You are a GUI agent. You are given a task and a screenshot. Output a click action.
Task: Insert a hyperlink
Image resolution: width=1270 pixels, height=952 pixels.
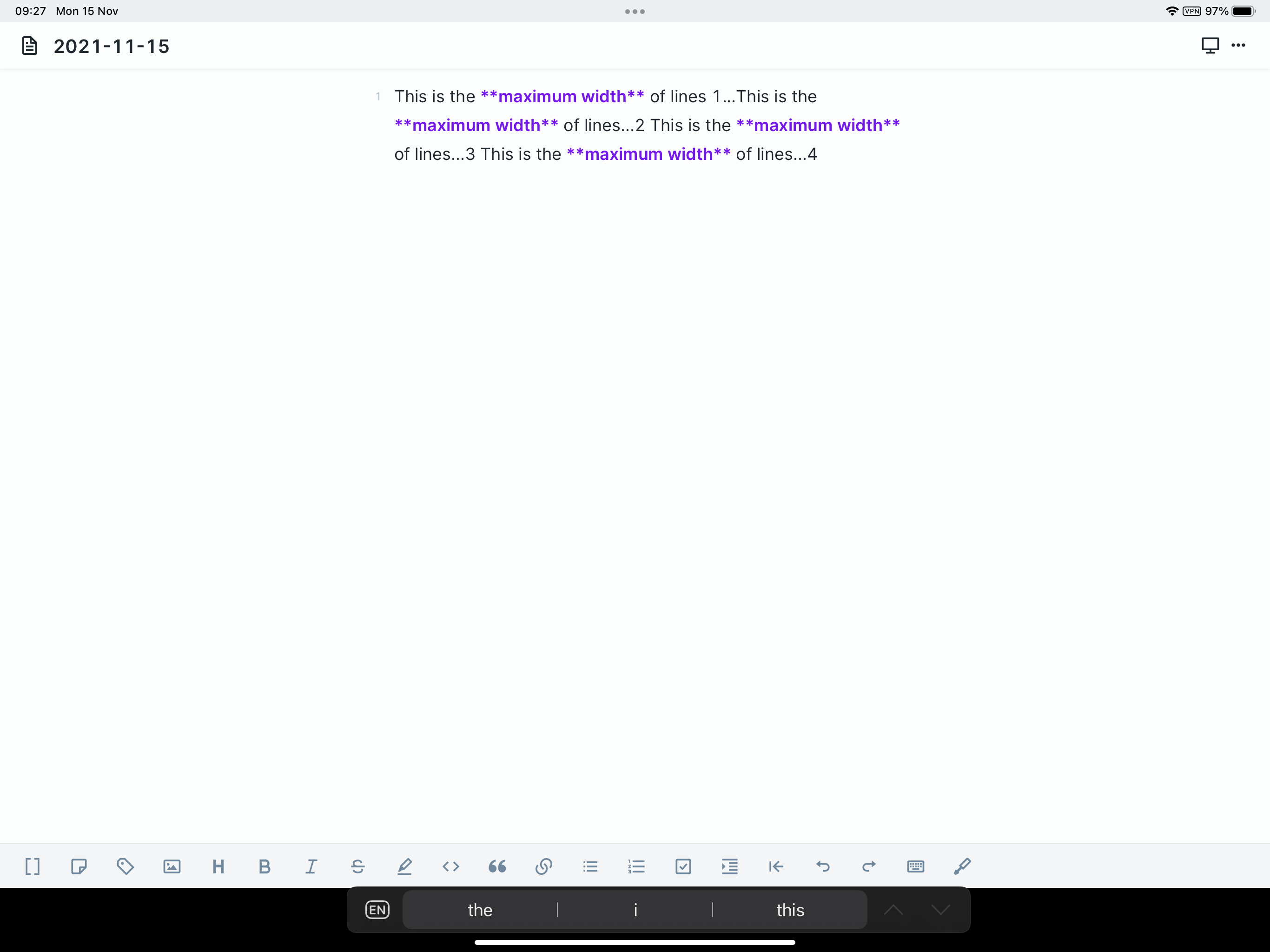click(x=544, y=866)
